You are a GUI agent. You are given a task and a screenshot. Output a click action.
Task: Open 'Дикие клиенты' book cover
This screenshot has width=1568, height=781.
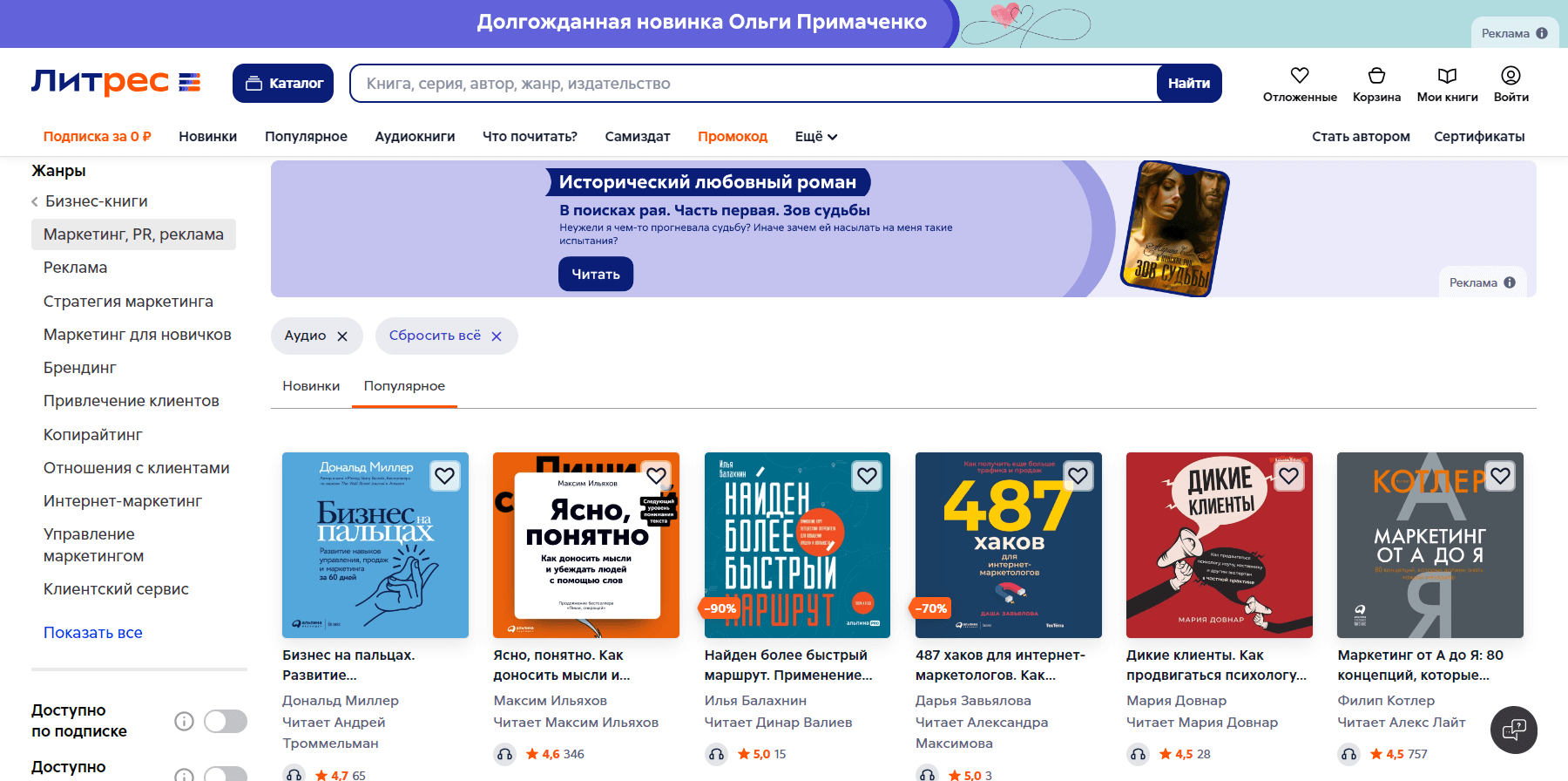pos(1220,545)
